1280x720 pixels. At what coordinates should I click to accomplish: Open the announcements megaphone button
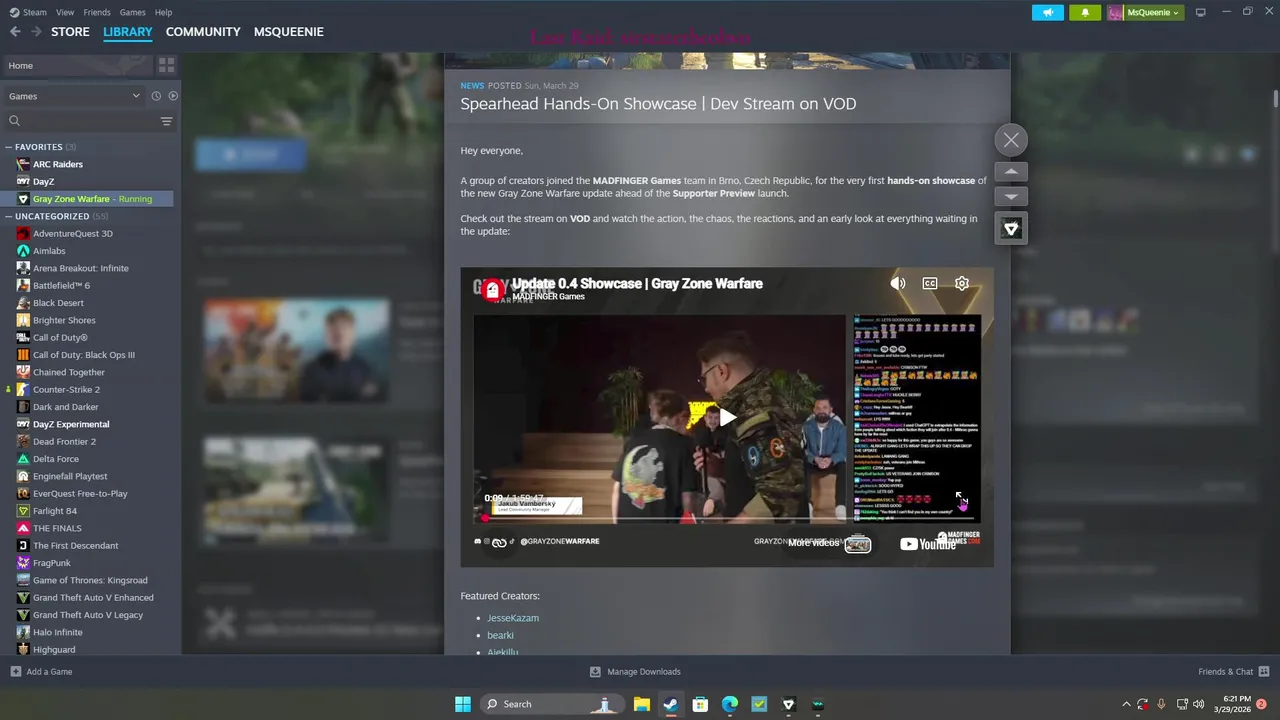(x=1048, y=12)
